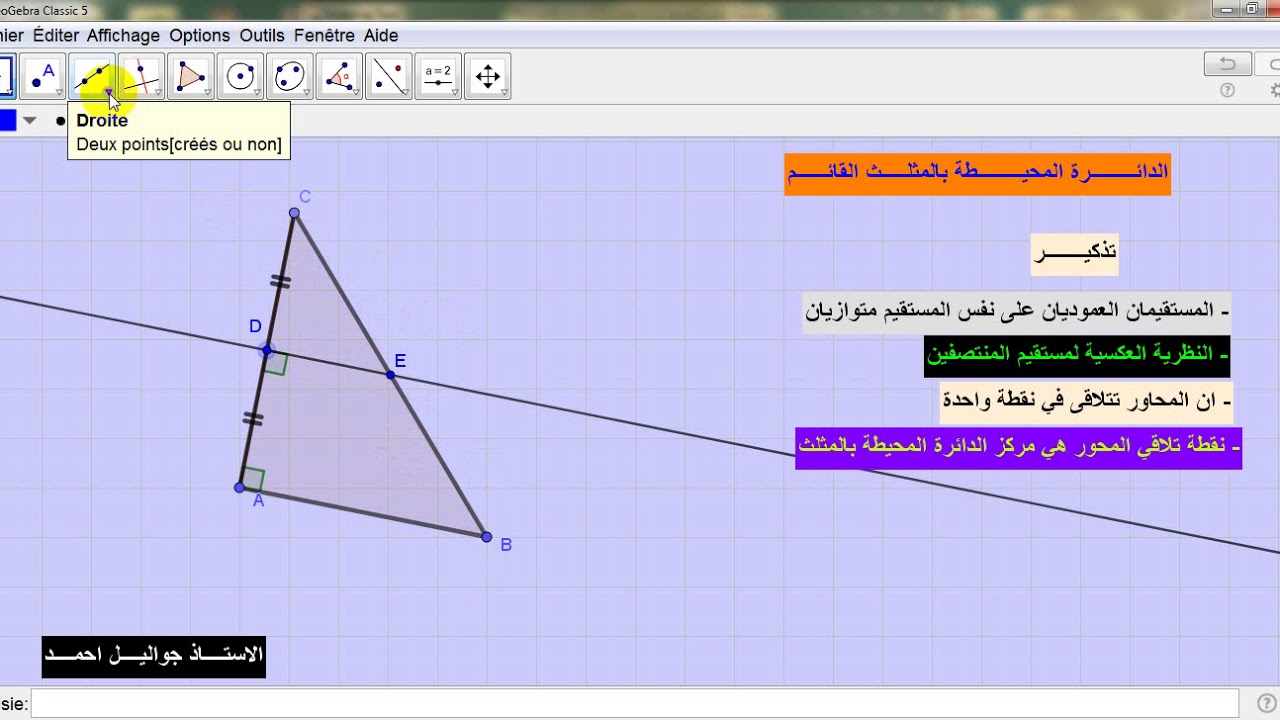Open the Aide menu
1280x720 pixels.
[381, 35]
